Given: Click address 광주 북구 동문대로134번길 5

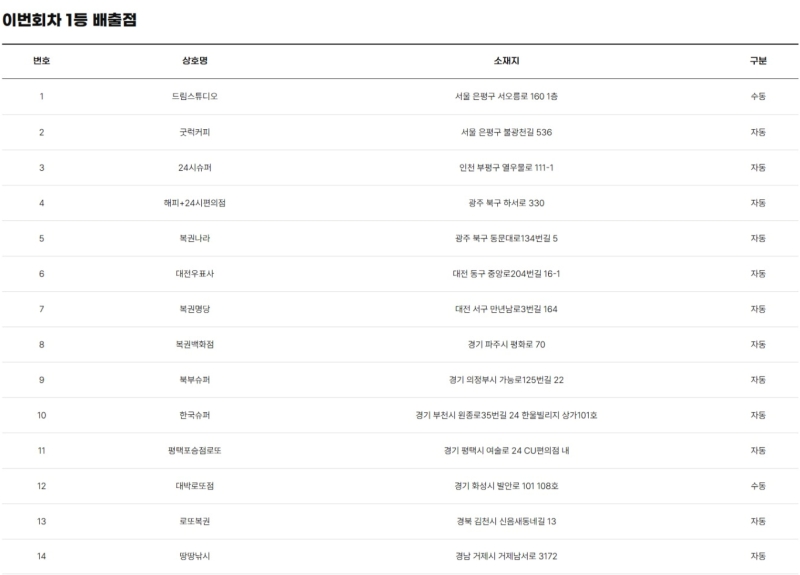Looking at the screenshot, I should tap(506, 238).
